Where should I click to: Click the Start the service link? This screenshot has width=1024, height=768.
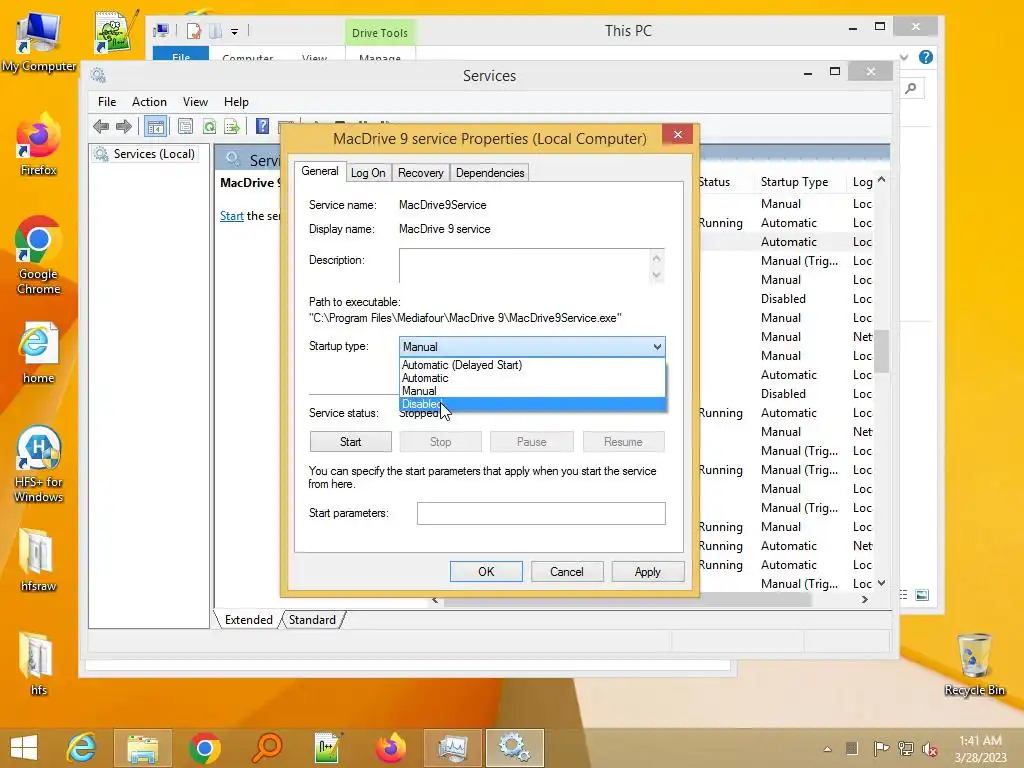(232, 216)
